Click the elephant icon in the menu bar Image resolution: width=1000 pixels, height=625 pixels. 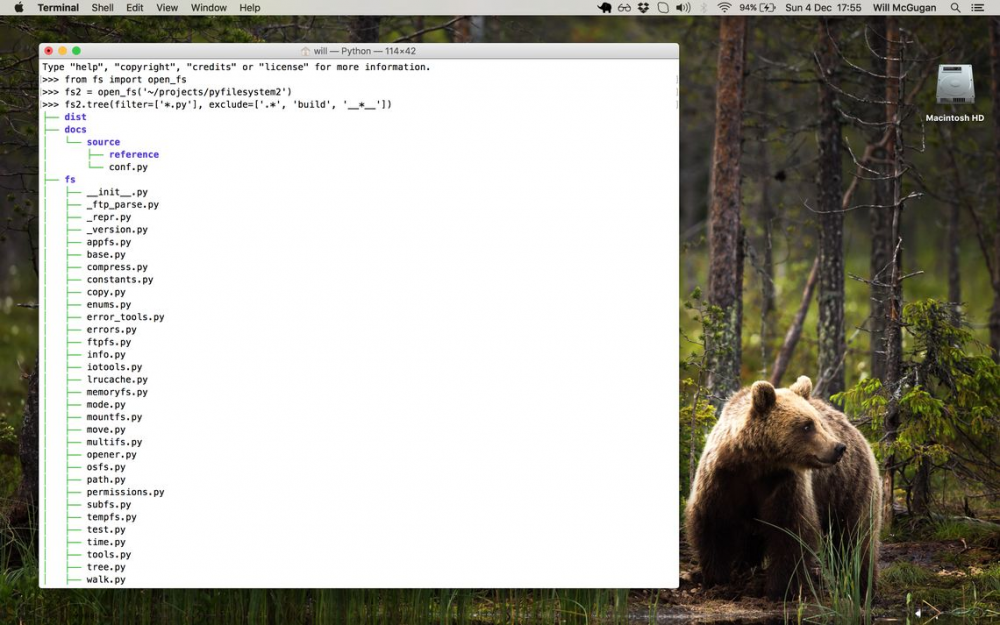604,8
